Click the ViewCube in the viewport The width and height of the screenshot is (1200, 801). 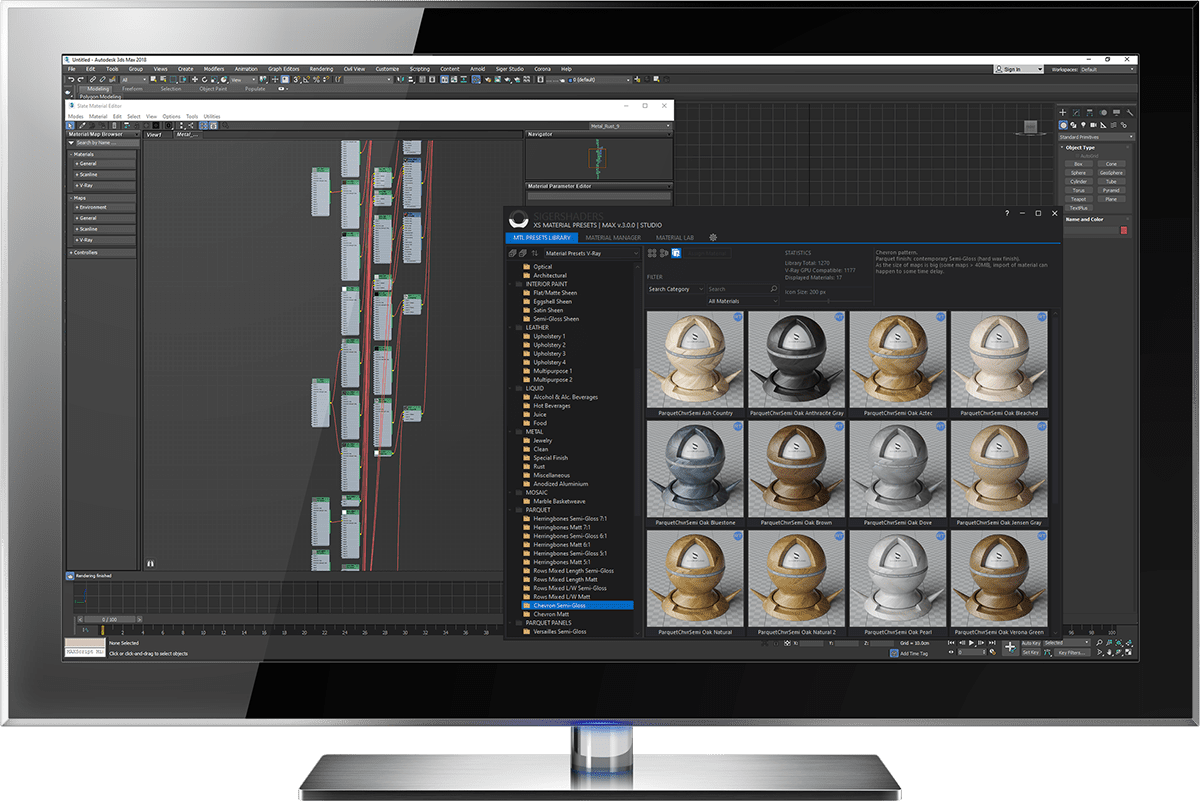pyautogui.click(x=1029, y=127)
